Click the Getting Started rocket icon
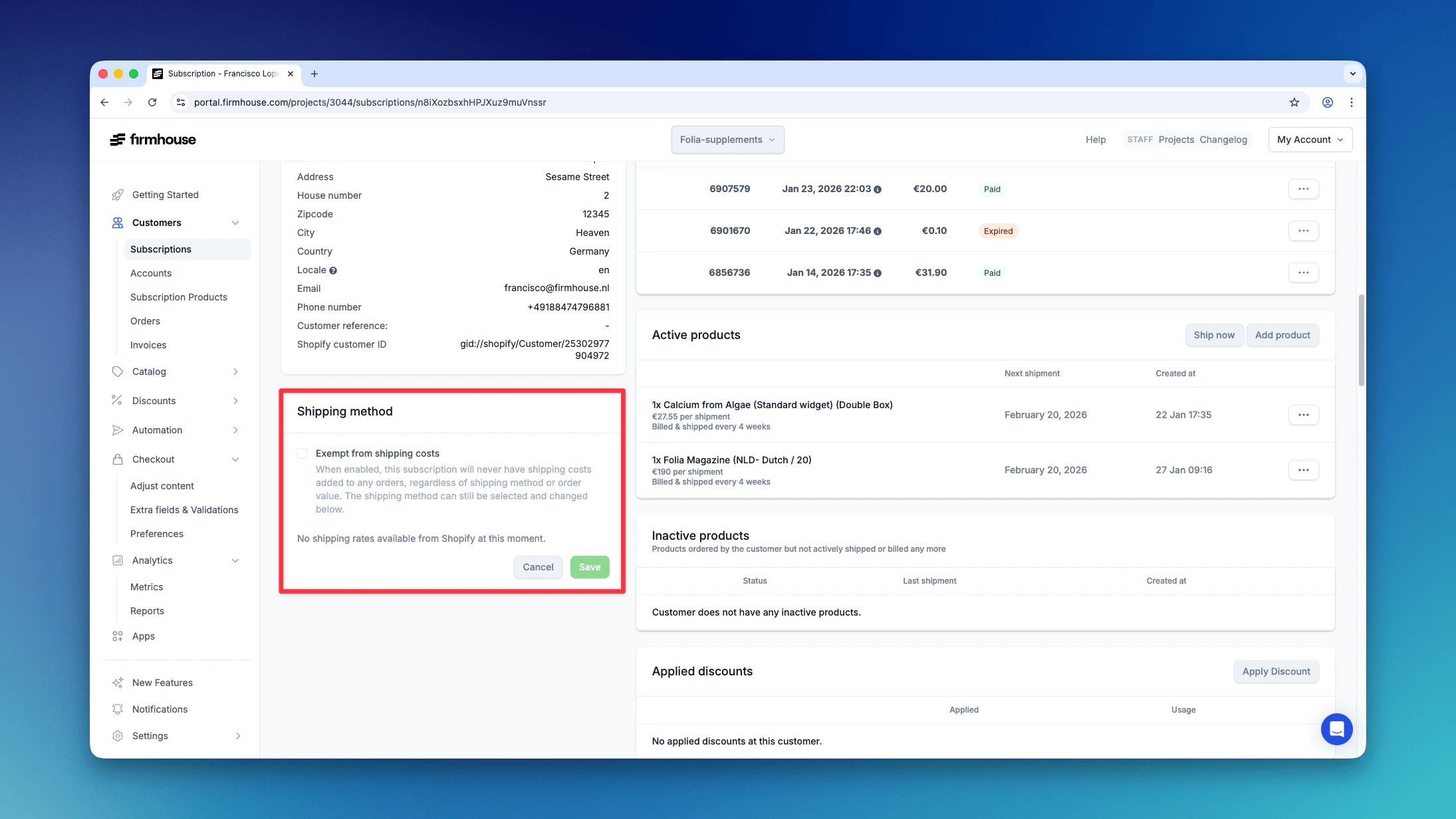Screen dimensions: 1456x819 118,195
